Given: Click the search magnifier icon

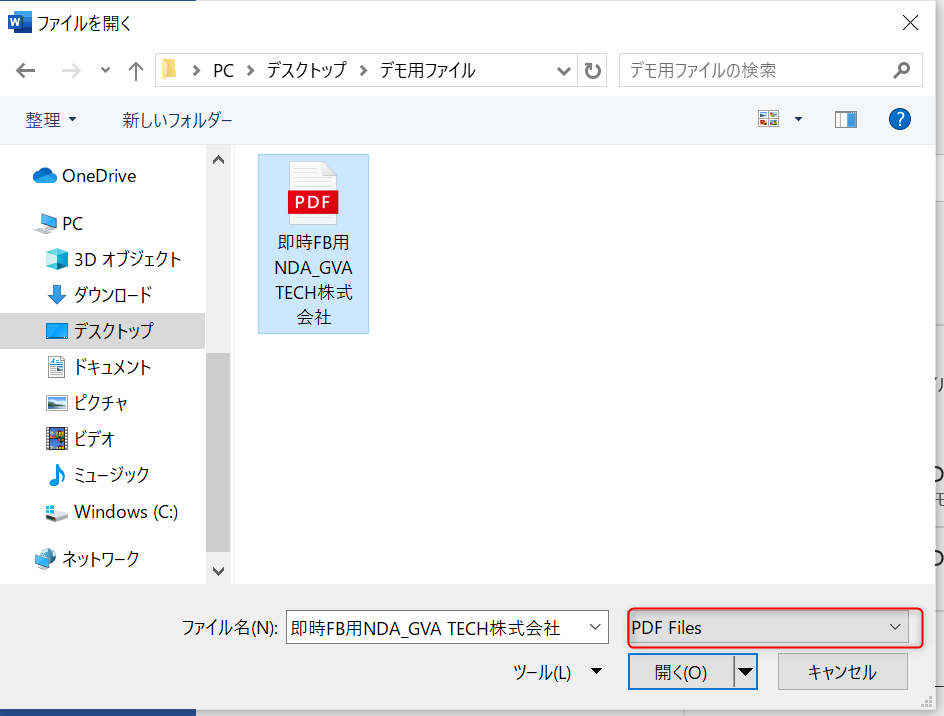Looking at the screenshot, I should 901,71.
